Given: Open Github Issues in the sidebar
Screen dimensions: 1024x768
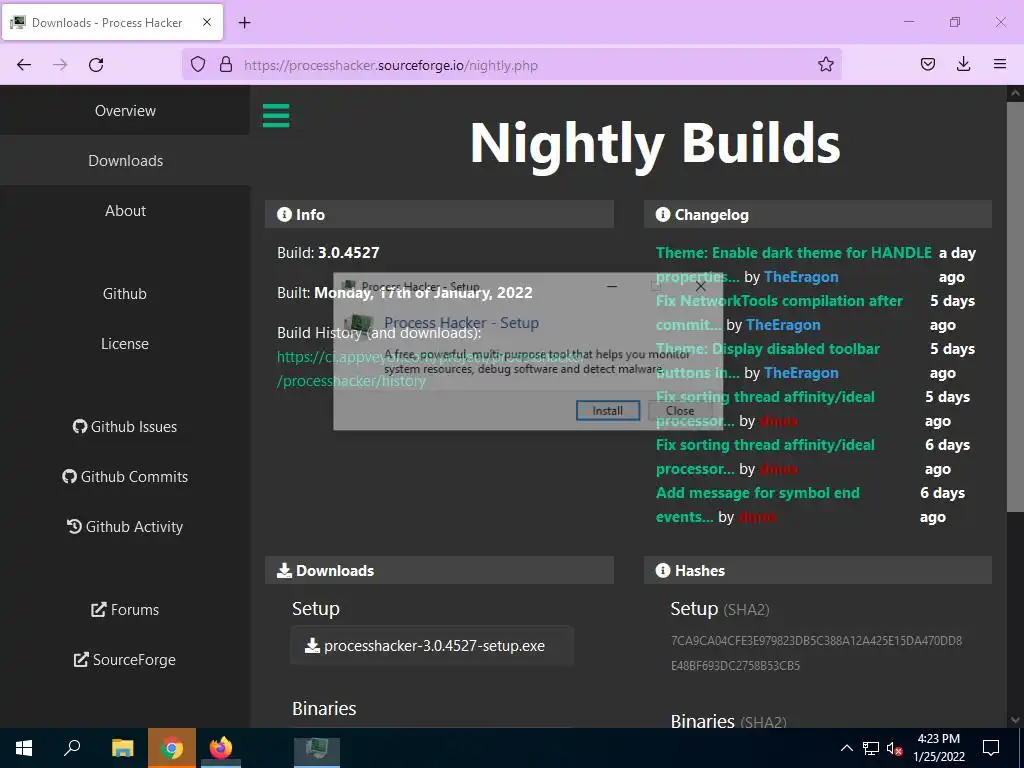Looking at the screenshot, I should click(125, 426).
